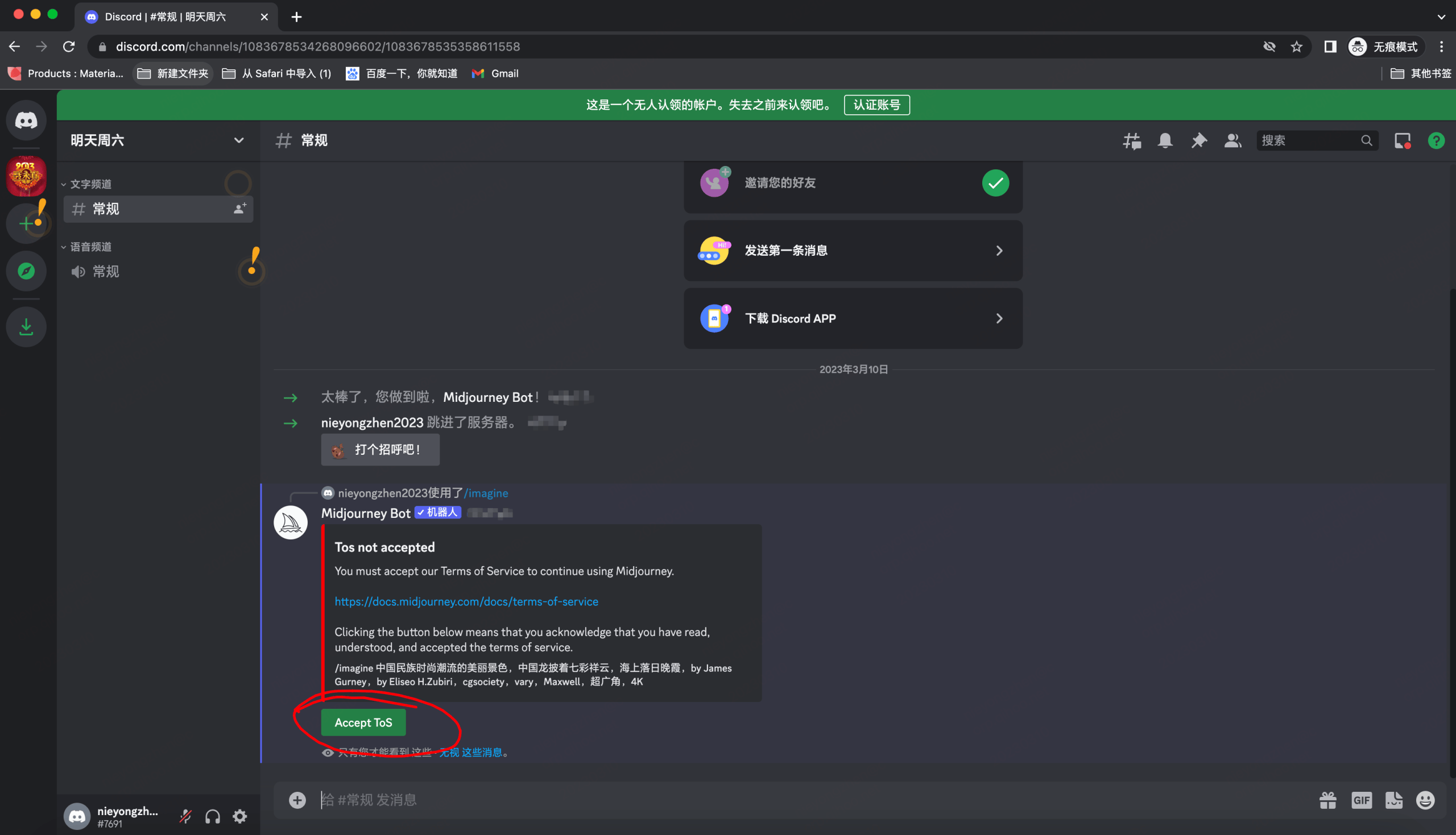The height and width of the screenshot is (835, 1456).
Task: Collapse the 语音频道 category
Action: coord(86,247)
